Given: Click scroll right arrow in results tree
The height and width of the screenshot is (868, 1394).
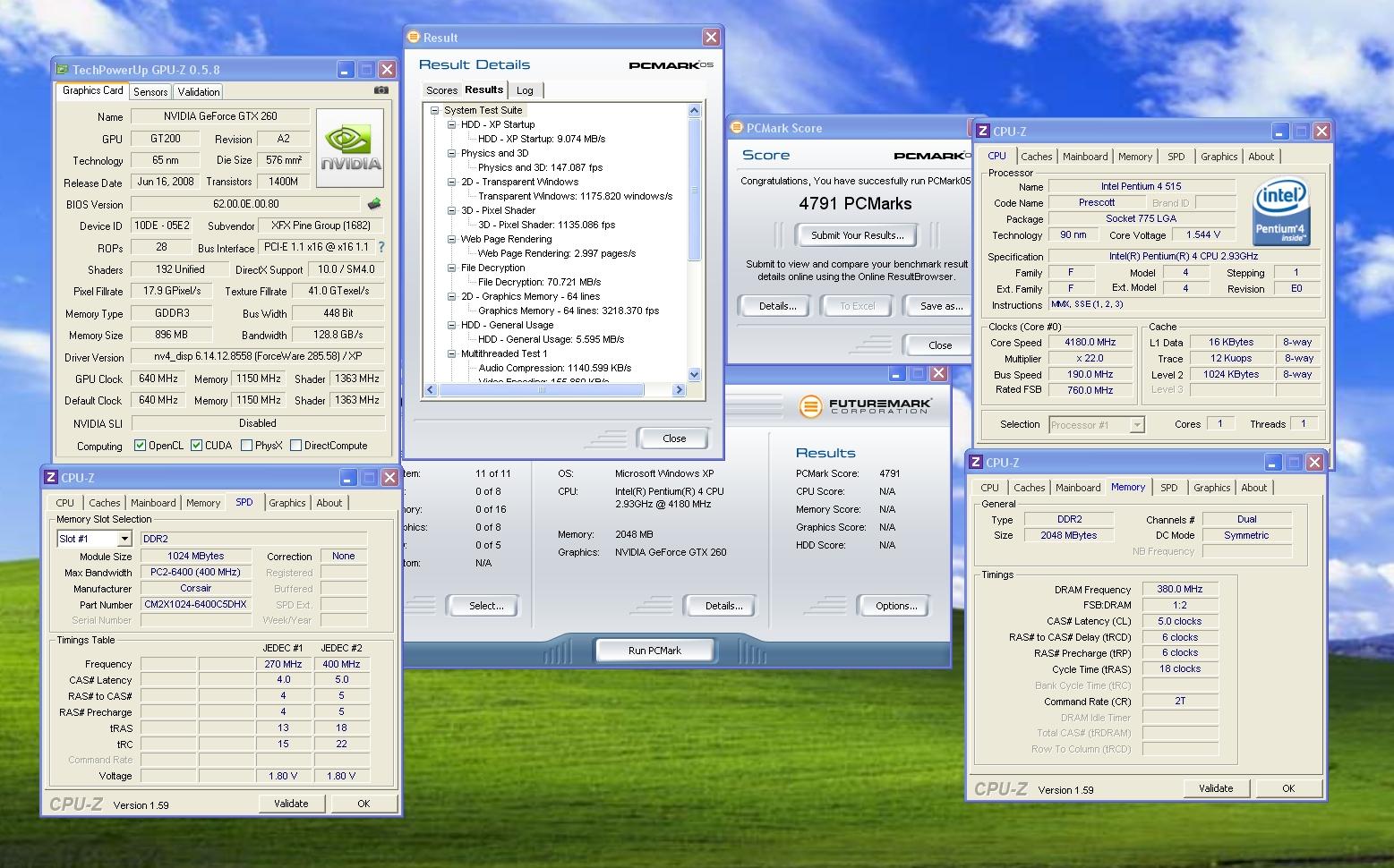Looking at the screenshot, I should [x=679, y=390].
